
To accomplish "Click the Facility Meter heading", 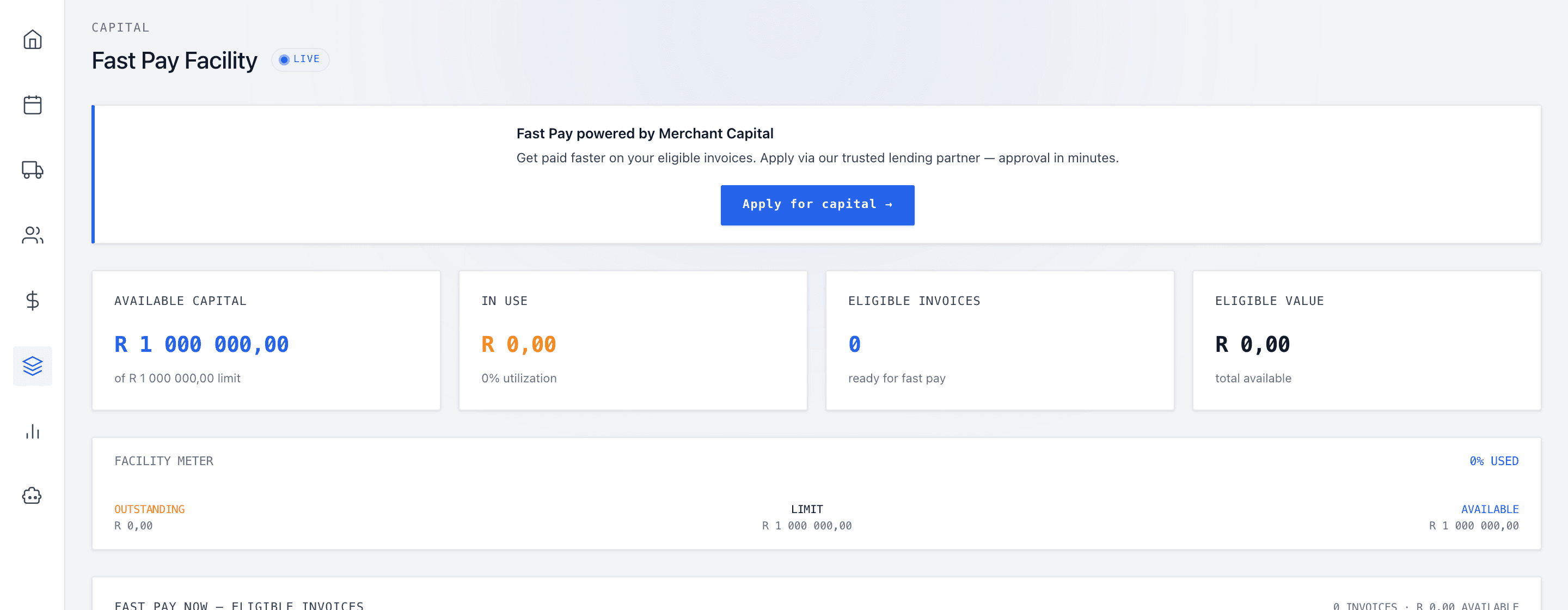I will (164, 461).
